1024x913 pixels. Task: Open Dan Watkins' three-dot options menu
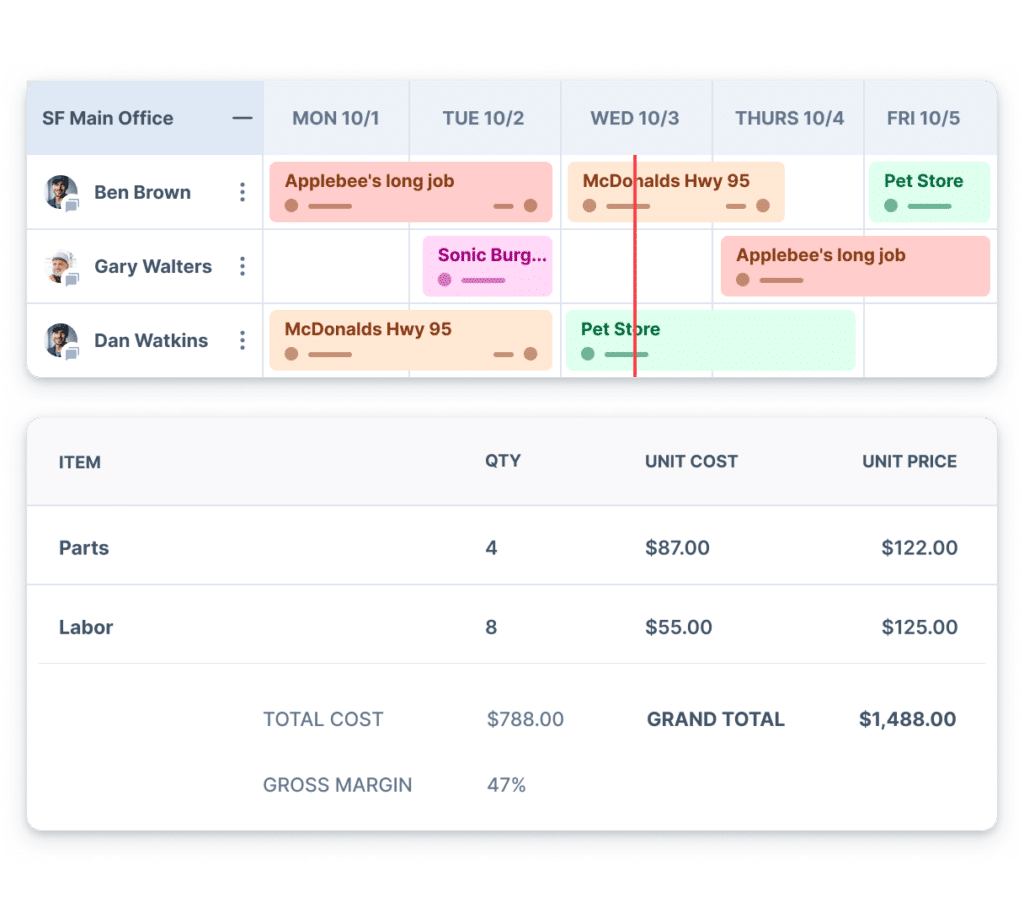pos(242,341)
